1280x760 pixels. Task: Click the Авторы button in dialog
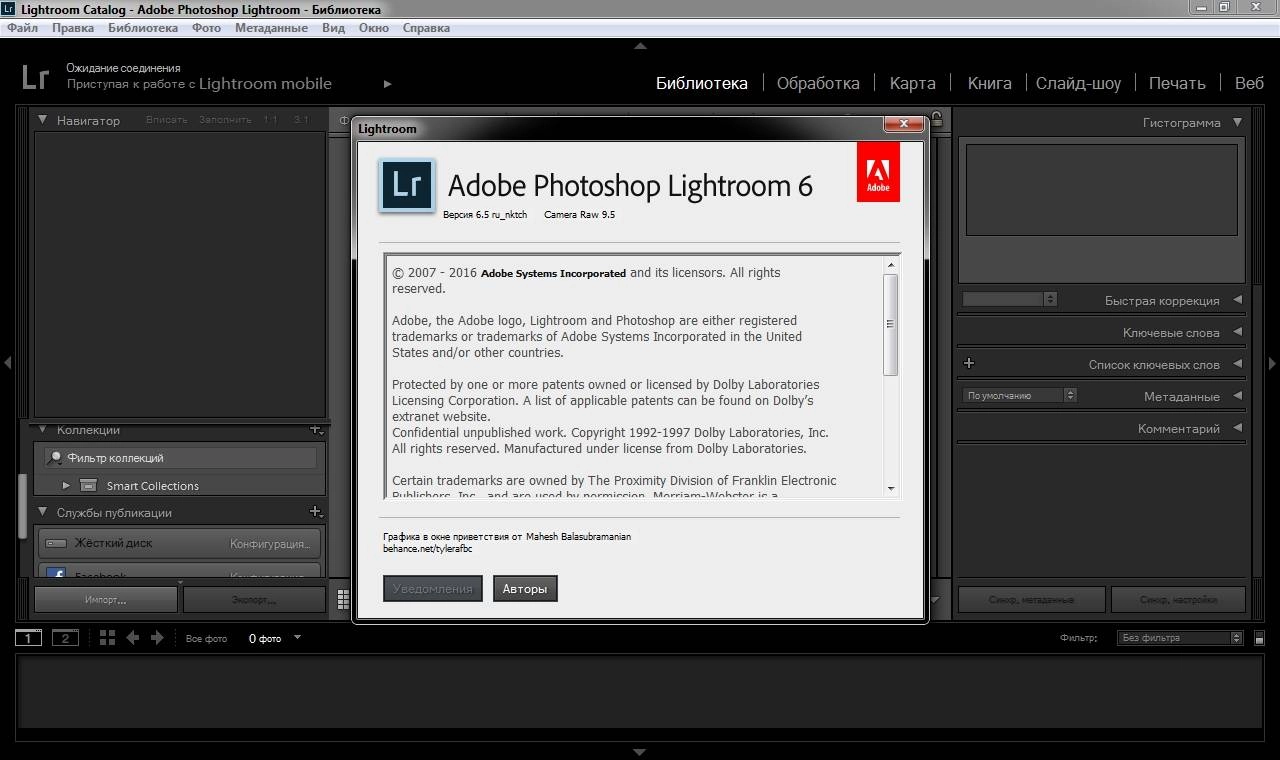[x=525, y=589]
